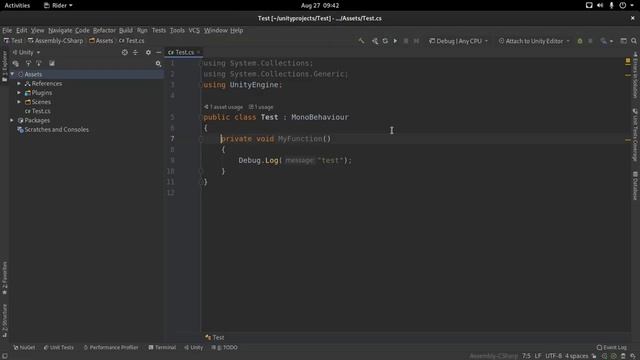The width and height of the screenshot is (640, 360).
Task: Click 4 spaces indent in status bar
Action: pyautogui.click(x=576, y=356)
